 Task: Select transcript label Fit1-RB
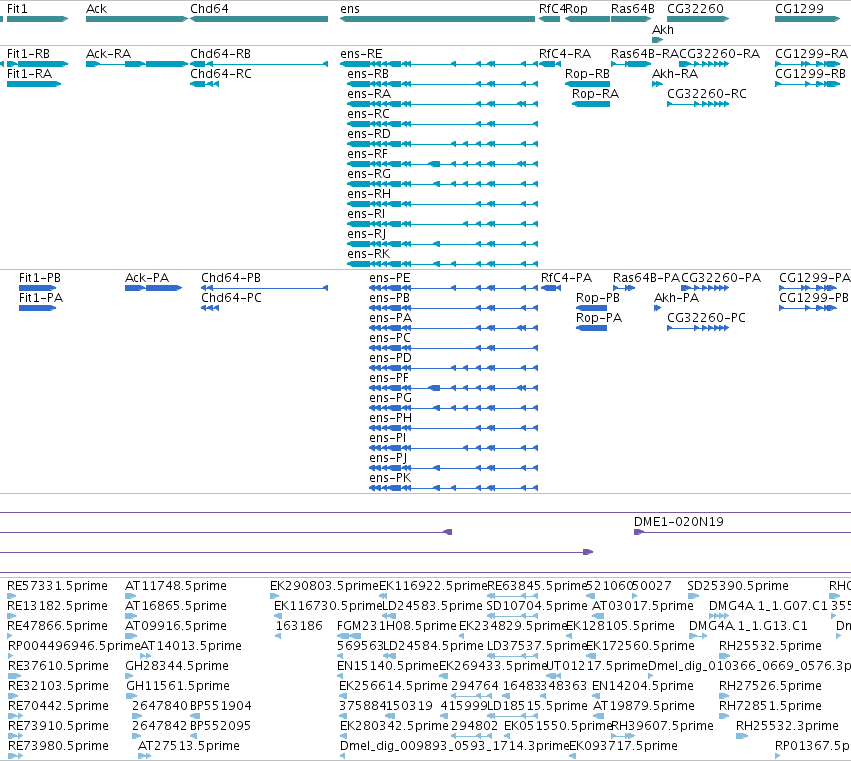click(28, 54)
